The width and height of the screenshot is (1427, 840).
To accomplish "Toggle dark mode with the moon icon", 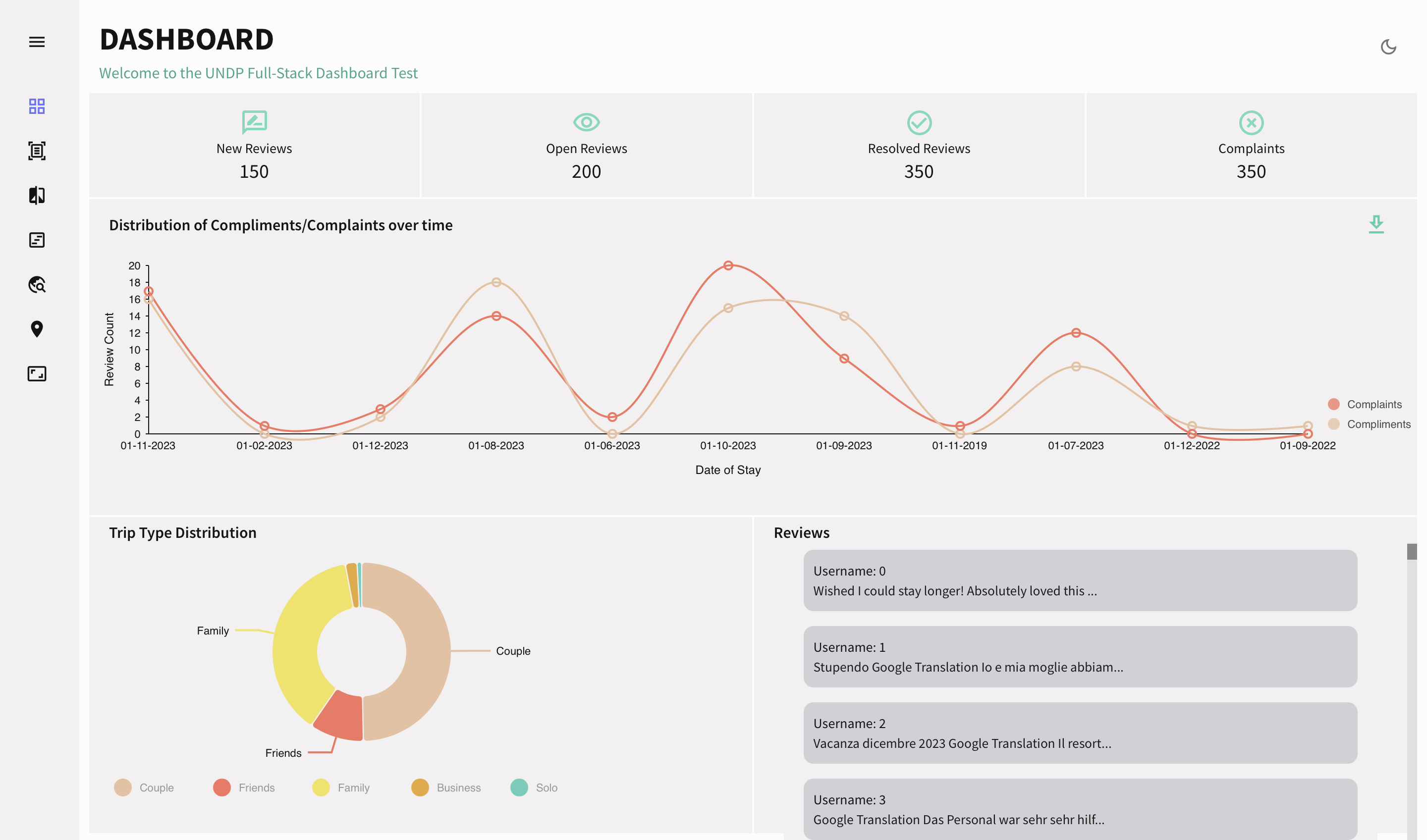I will (x=1389, y=49).
